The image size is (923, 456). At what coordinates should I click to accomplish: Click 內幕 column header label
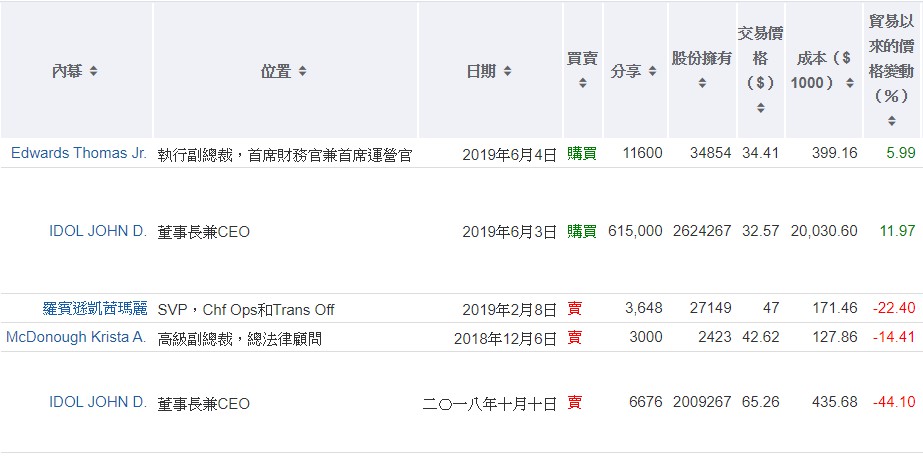(x=67, y=71)
